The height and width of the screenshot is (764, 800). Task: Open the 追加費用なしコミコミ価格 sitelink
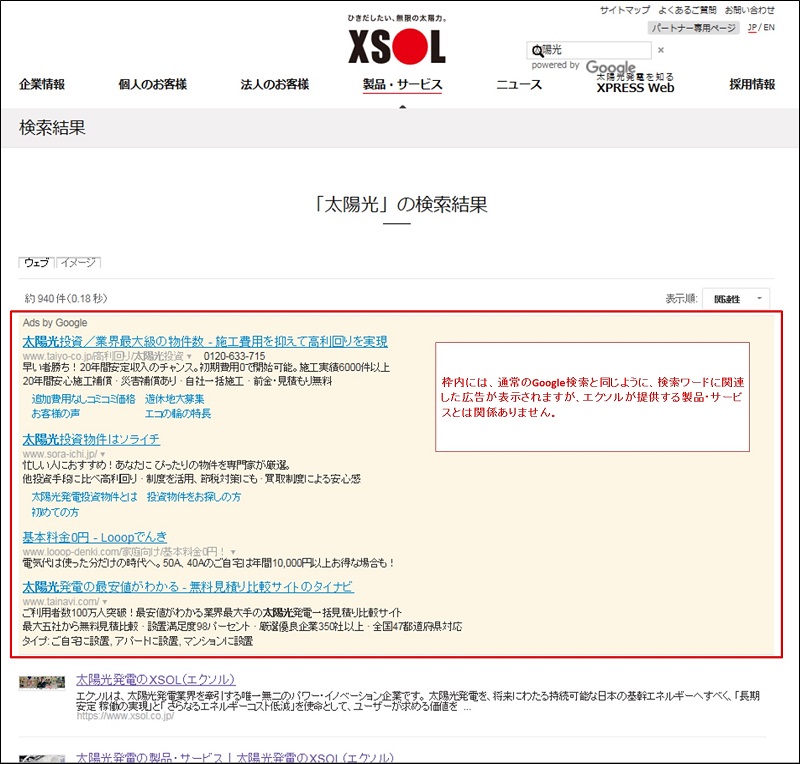click(84, 399)
